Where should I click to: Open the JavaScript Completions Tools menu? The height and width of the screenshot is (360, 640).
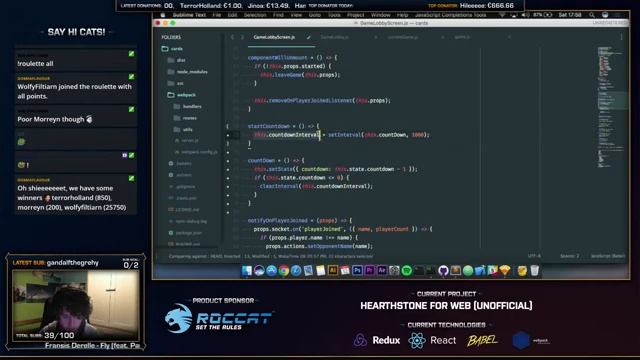click(451, 15)
